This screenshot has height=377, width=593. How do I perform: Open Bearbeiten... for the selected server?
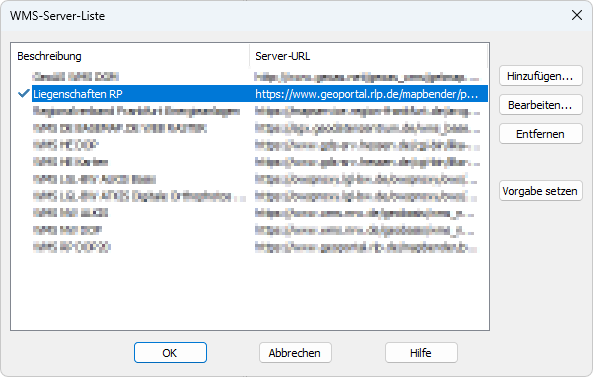pos(540,105)
